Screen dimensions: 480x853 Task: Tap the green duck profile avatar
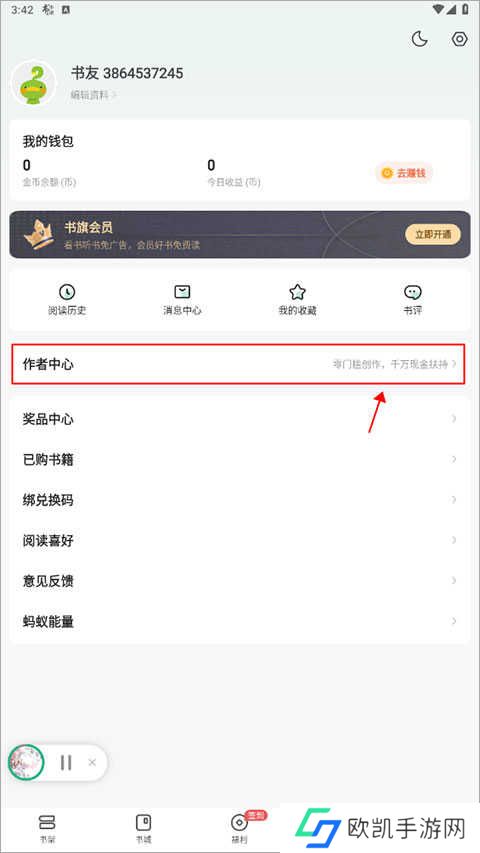[33, 82]
